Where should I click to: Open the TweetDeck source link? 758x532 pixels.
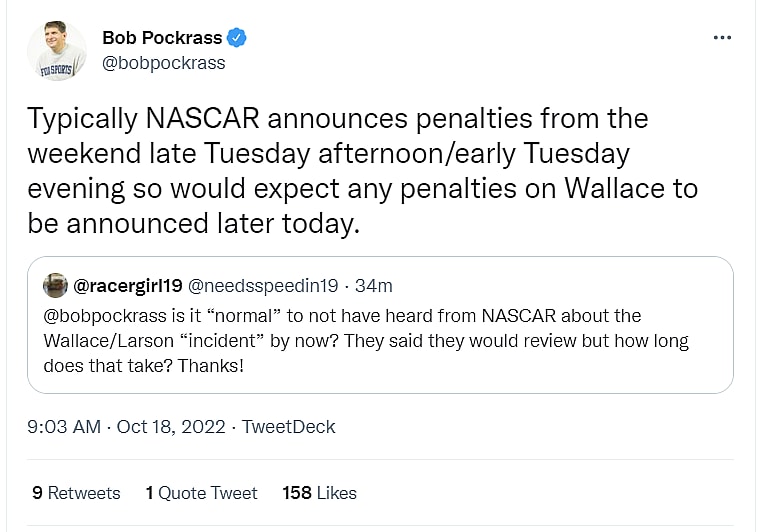point(289,427)
